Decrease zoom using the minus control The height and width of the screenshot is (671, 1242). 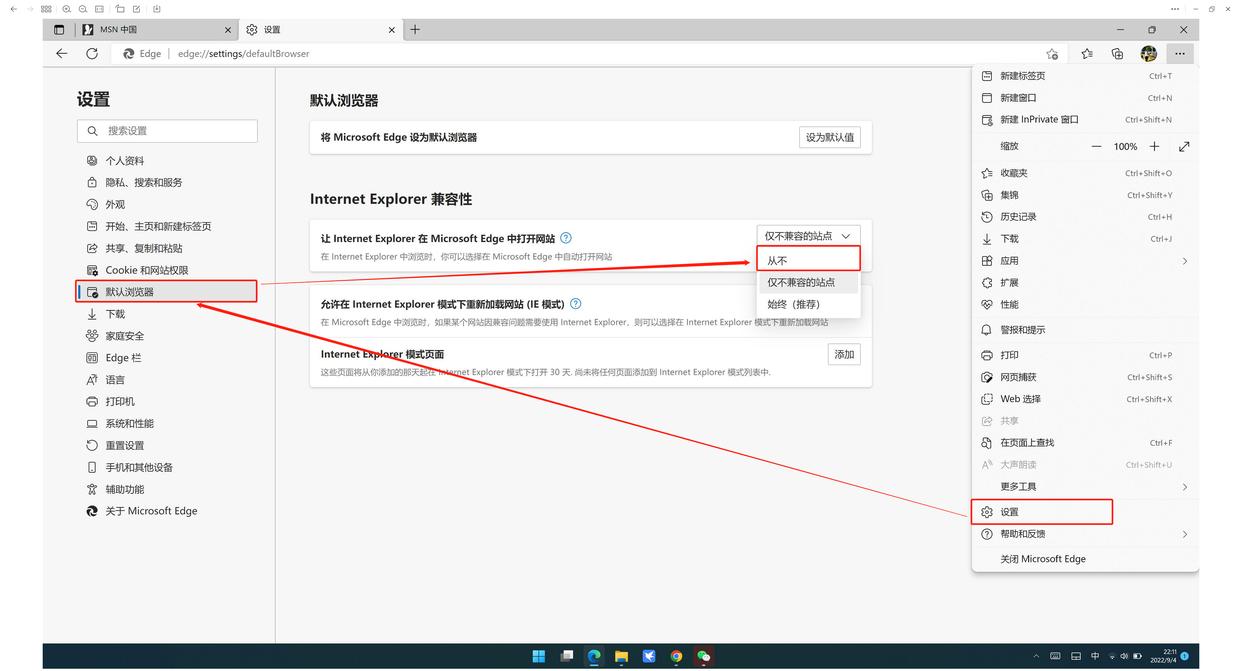pos(1096,146)
